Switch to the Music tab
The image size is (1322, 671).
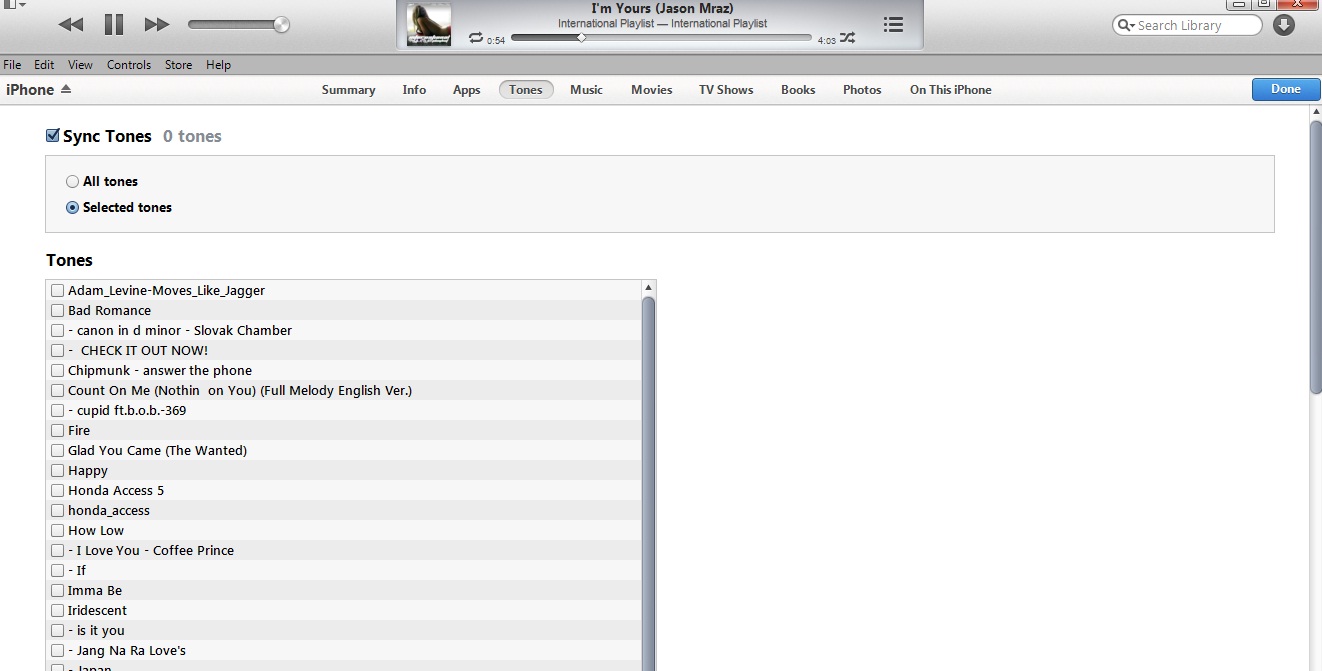click(x=586, y=90)
